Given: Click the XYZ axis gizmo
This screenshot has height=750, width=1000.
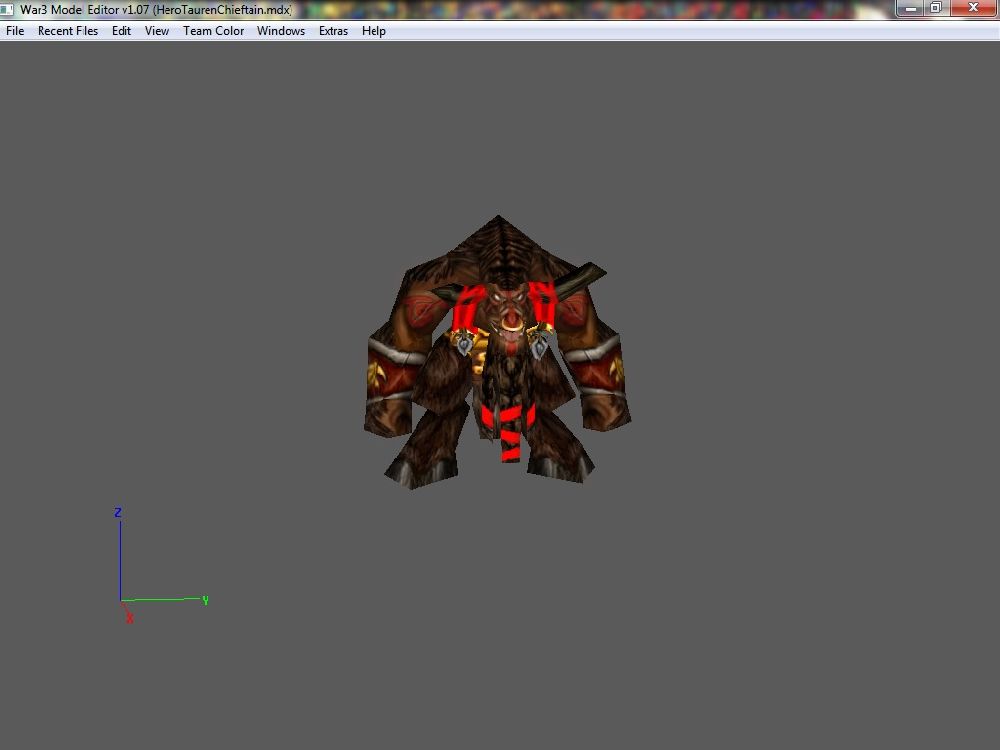Looking at the screenshot, I should click(161, 566).
